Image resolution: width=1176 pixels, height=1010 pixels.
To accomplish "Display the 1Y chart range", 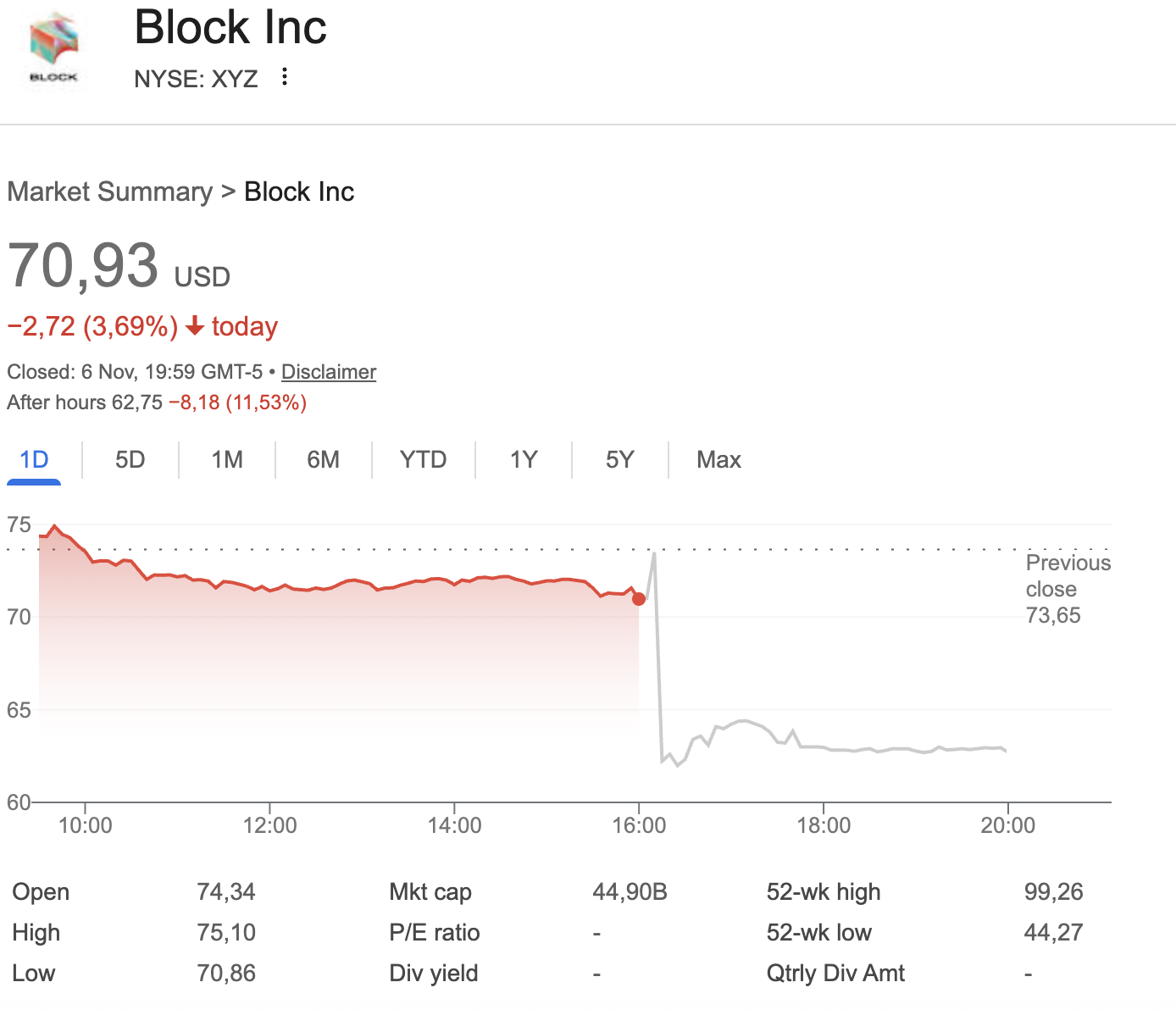I will [x=524, y=460].
